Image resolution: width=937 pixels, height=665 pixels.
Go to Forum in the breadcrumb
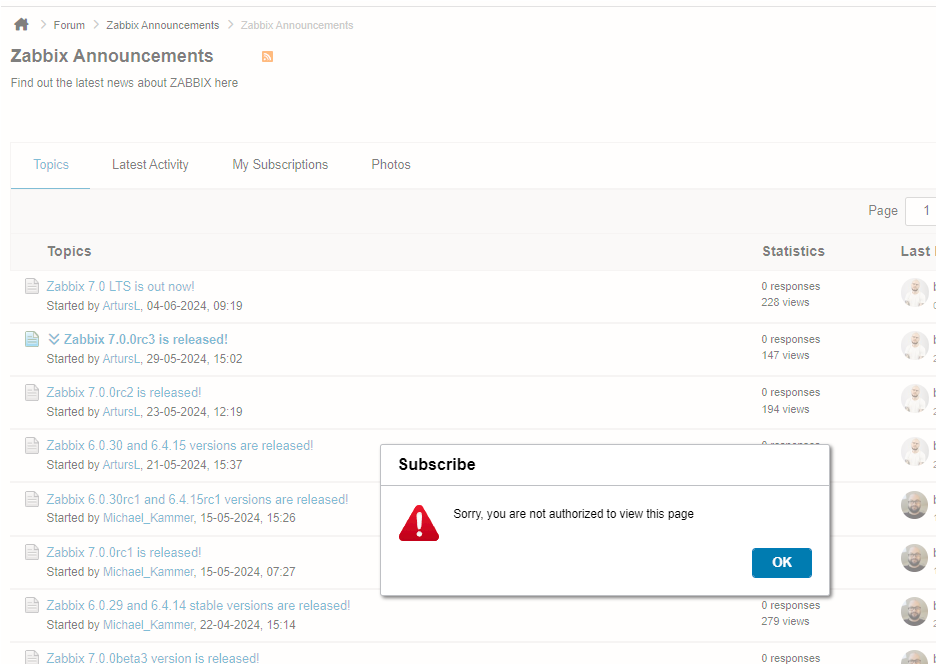tap(69, 25)
